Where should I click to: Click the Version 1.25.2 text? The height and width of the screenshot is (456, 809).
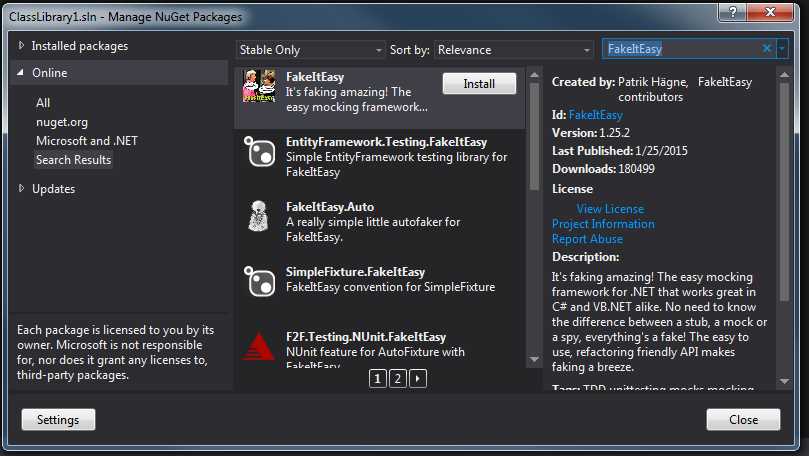point(591,133)
